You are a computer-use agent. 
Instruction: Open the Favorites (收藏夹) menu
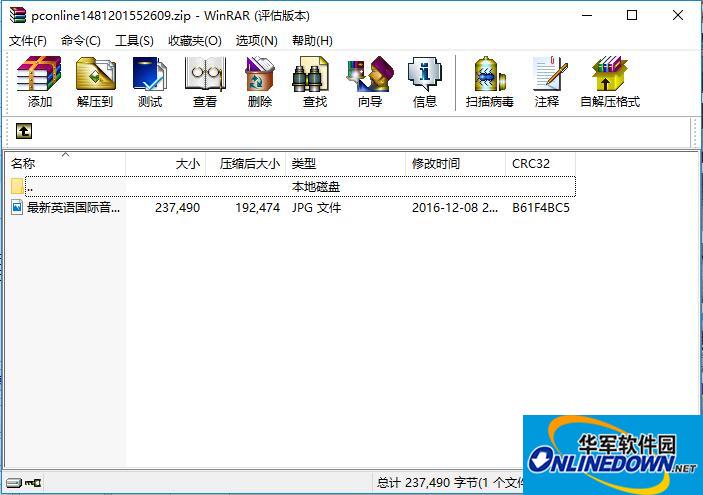(195, 41)
